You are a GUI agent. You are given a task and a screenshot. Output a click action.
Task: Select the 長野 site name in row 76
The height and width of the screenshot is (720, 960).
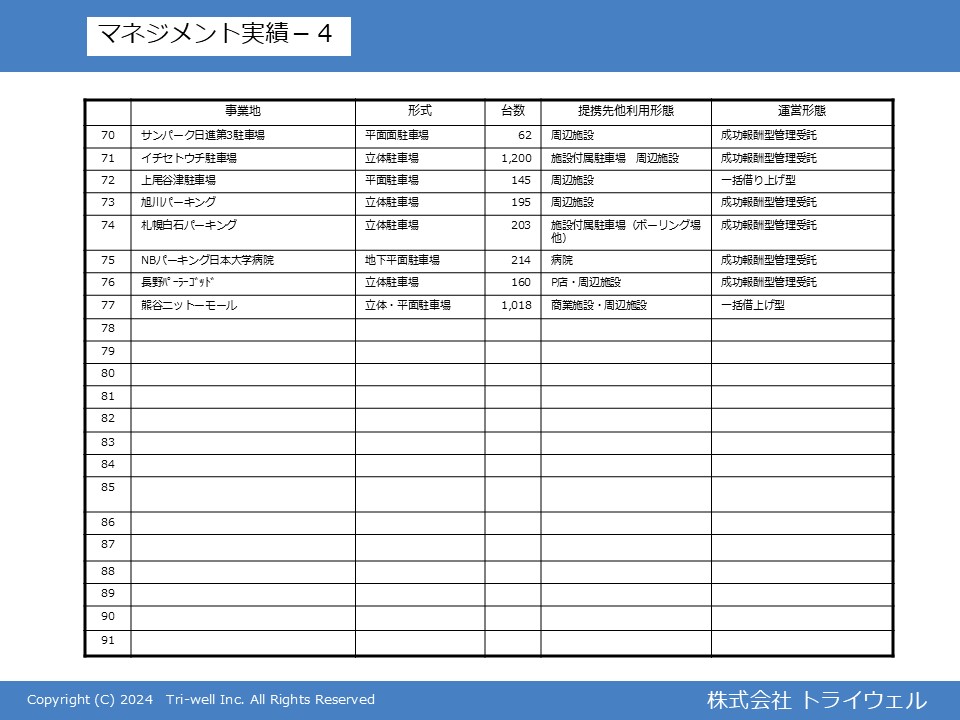[x=178, y=282]
